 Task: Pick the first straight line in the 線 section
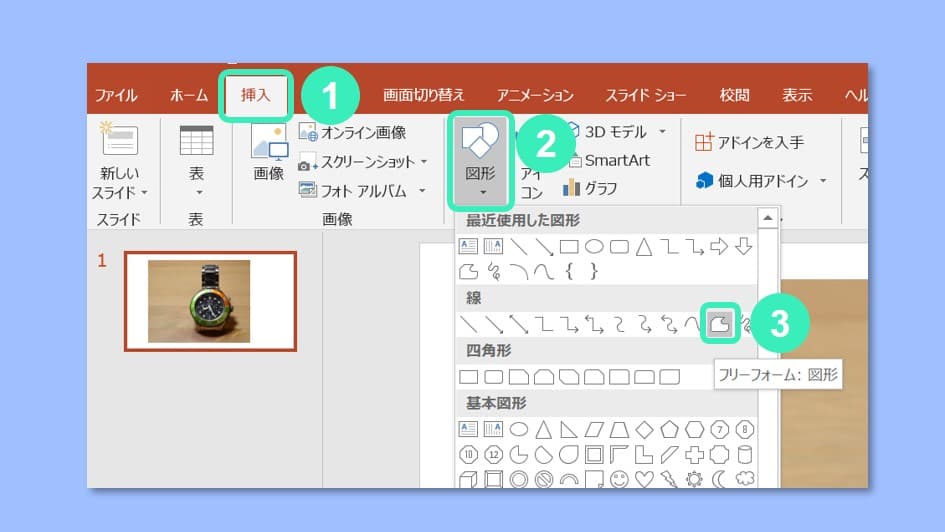[469, 324]
